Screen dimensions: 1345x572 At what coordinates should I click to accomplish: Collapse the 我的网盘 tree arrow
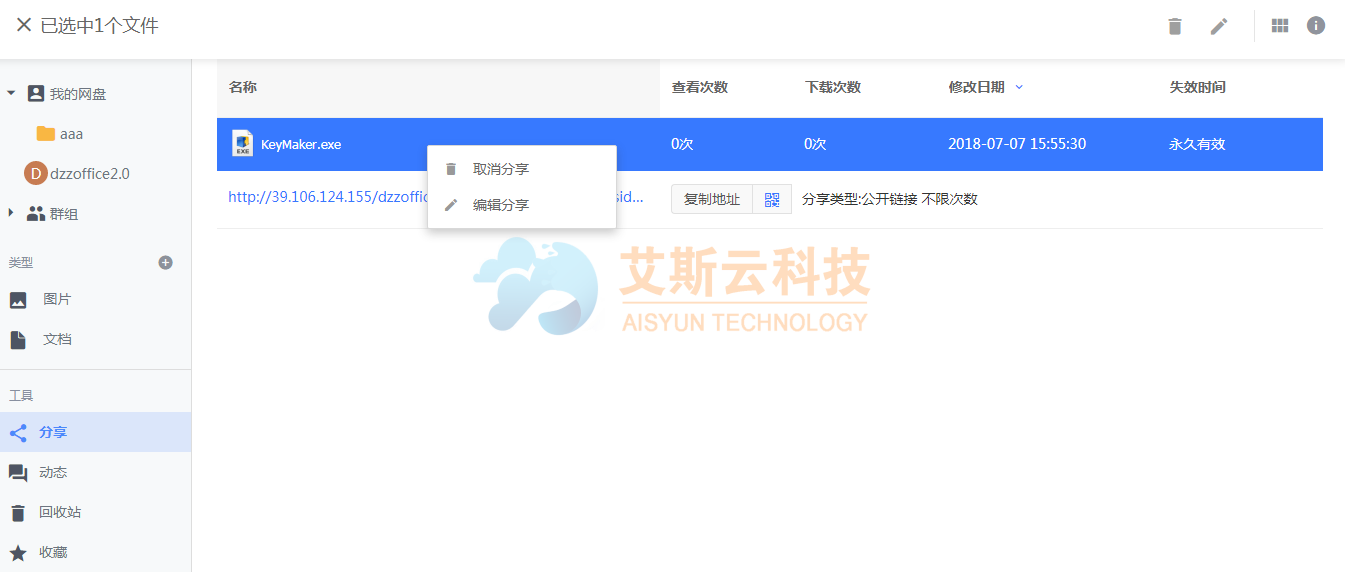coord(11,93)
